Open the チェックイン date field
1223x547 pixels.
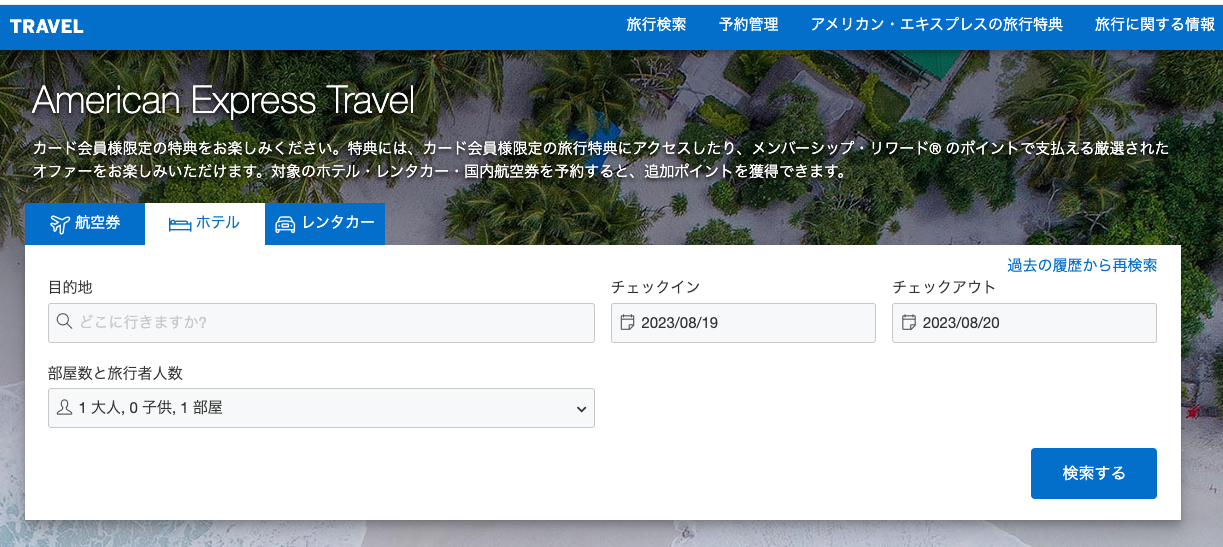(743, 323)
